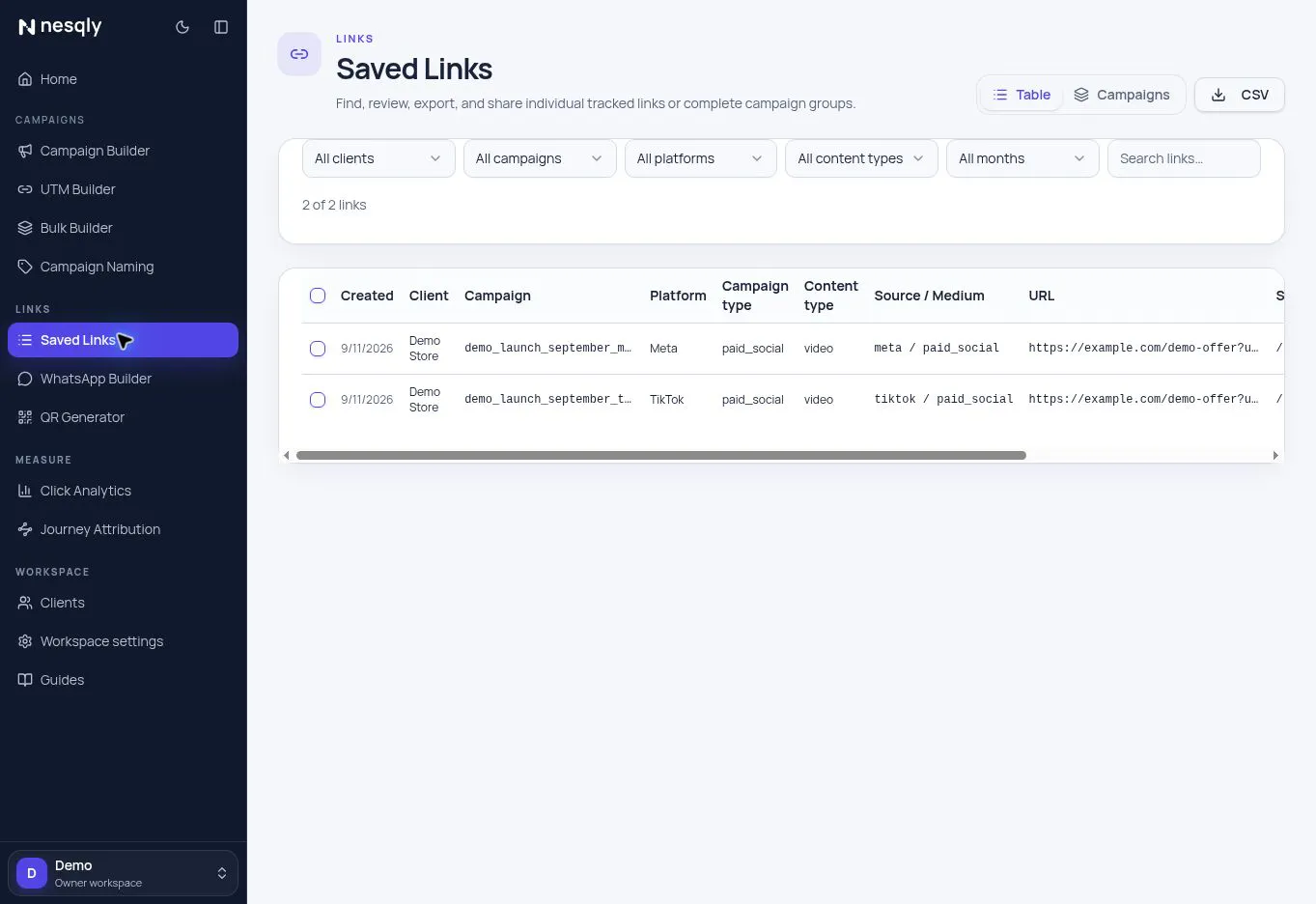Click the Demo workspace avatar

click(32, 873)
